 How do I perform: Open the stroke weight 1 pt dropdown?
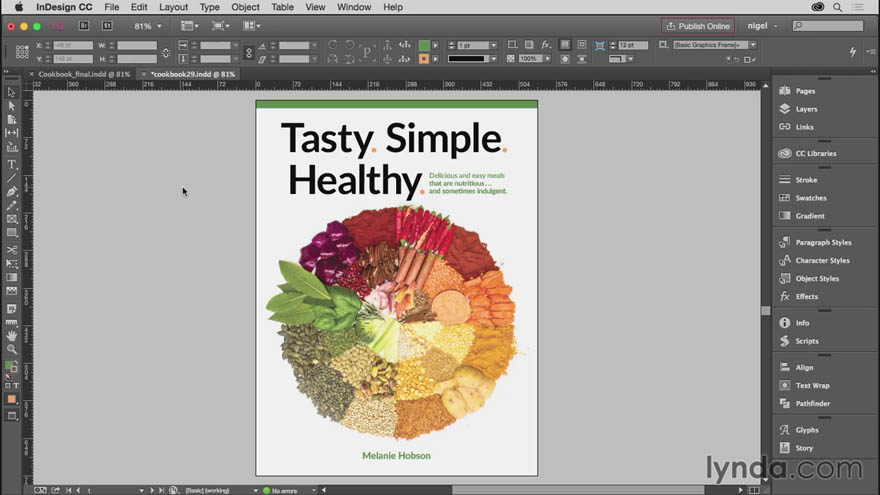pyautogui.click(x=493, y=45)
